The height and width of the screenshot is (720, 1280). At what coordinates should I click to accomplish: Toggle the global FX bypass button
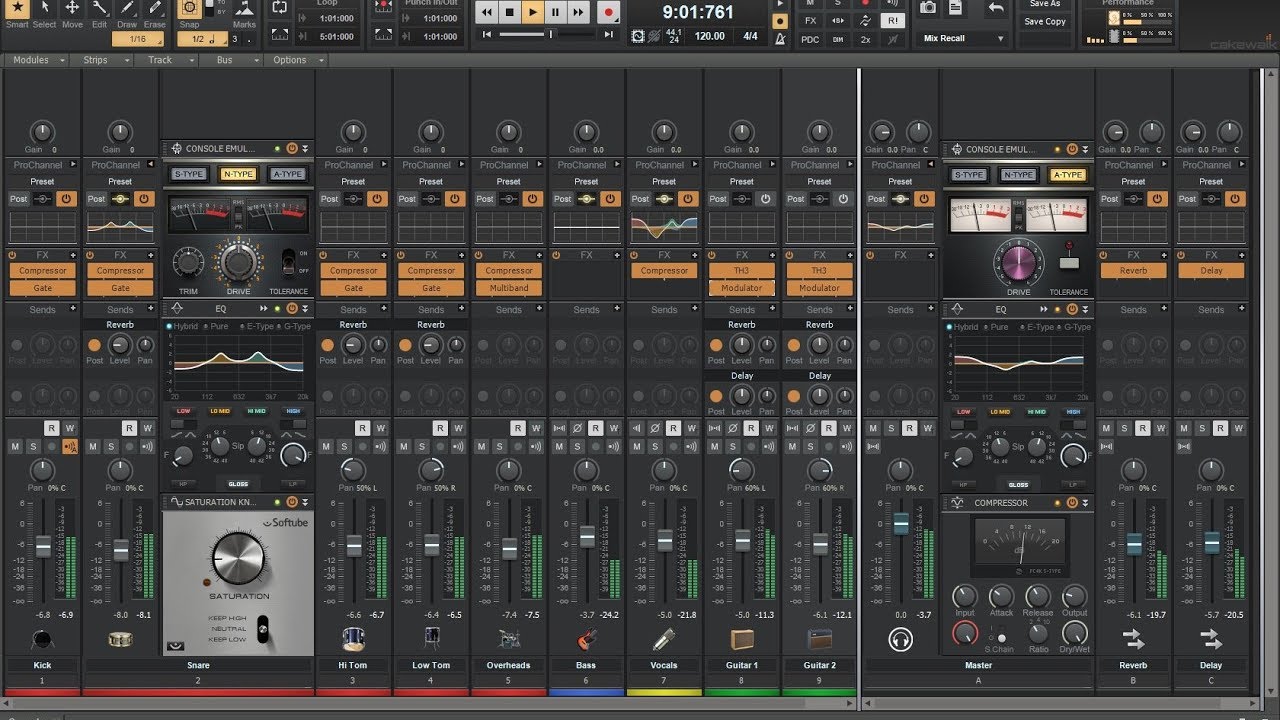pos(810,21)
